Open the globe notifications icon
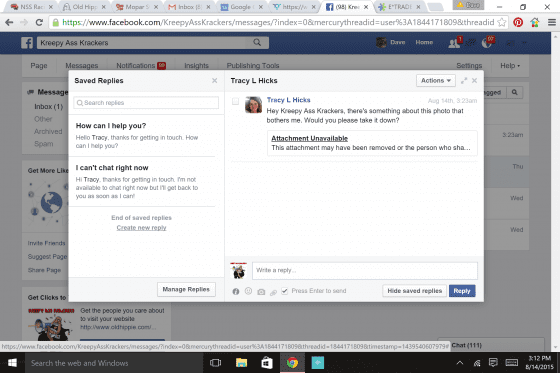This screenshot has height=373, width=560. (x=487, y=43)
